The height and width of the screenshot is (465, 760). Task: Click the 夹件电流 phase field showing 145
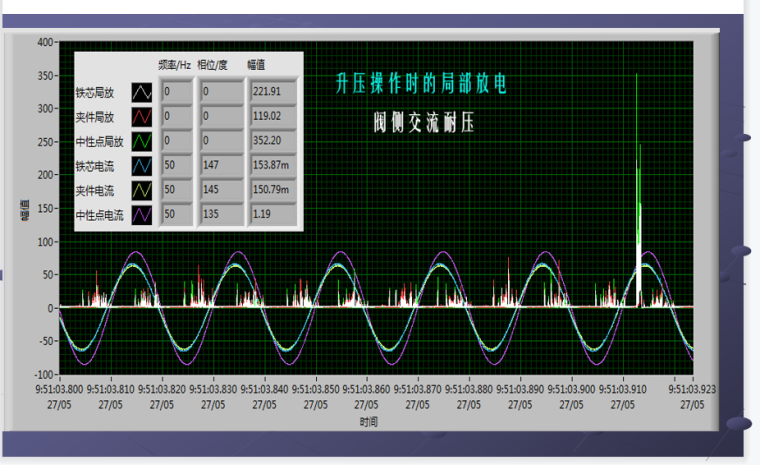coord(220,189)
